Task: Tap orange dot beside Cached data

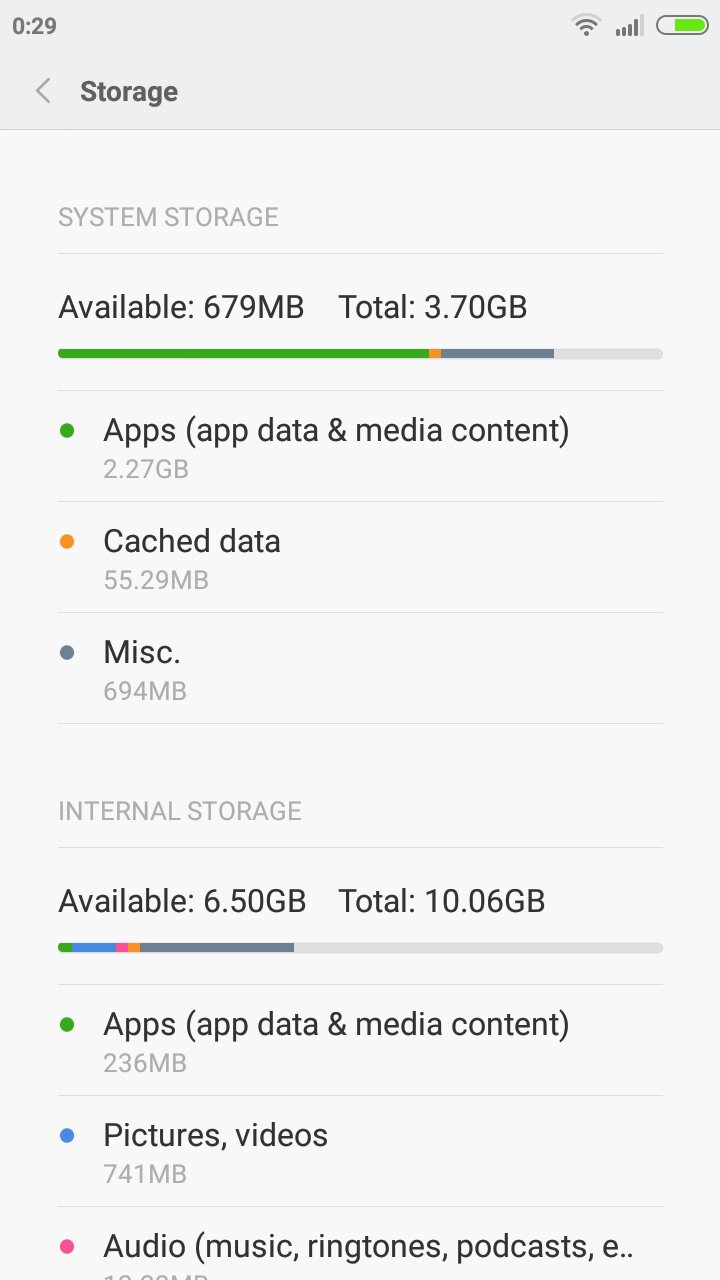Action: [x=67, y=542]
